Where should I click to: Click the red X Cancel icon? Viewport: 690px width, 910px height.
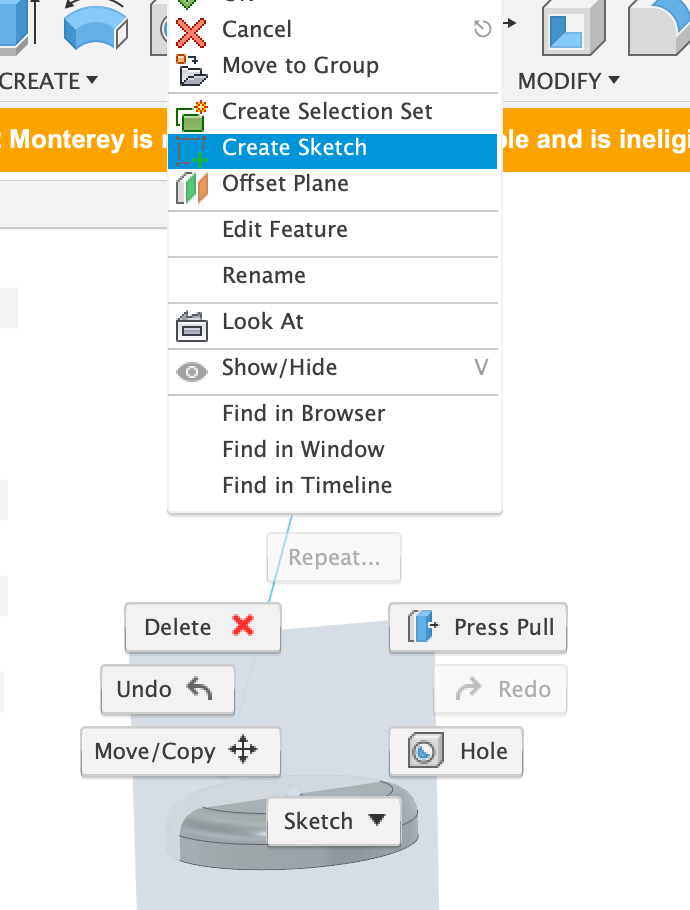pos(191,32)
